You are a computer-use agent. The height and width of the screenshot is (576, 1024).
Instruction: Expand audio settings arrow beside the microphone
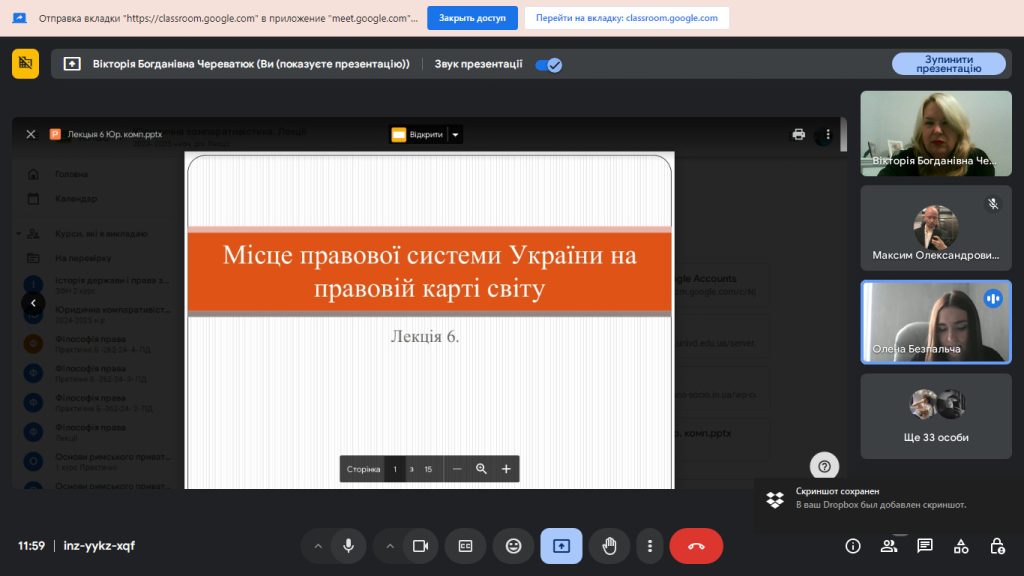click(318, 546)
